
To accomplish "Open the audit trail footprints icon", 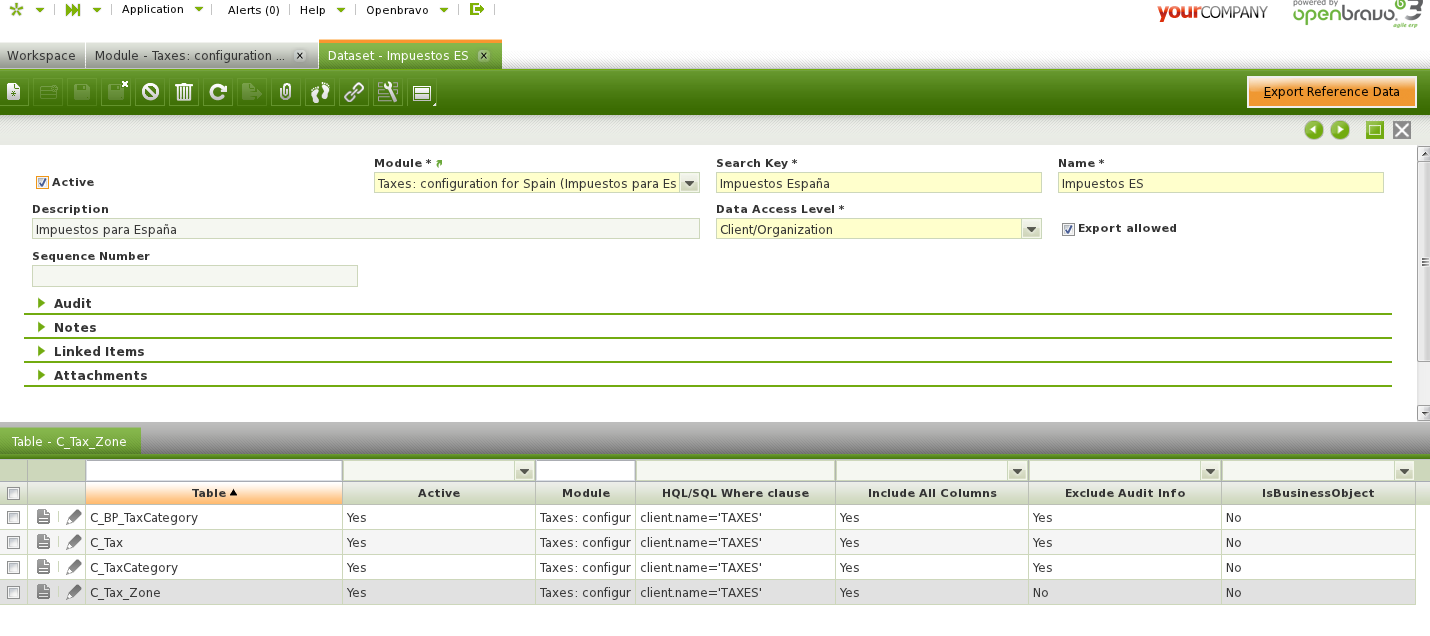I will 320,93.
